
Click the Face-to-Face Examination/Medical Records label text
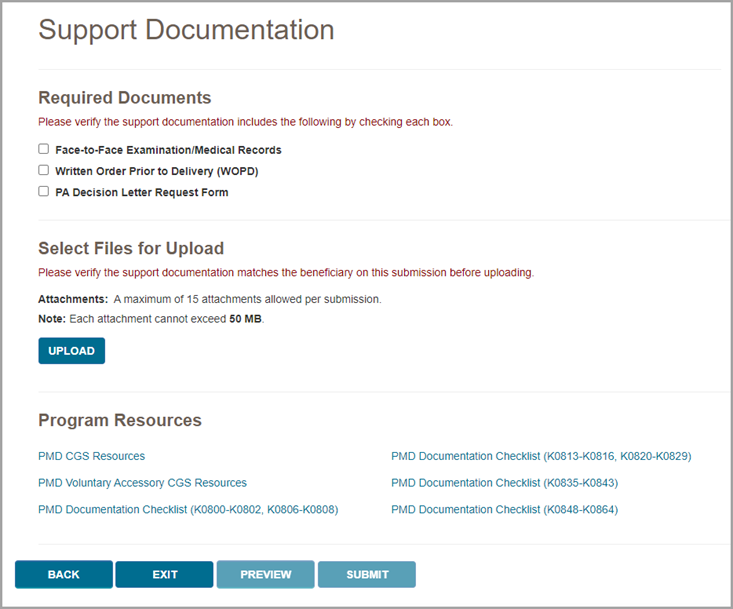click(x=168, y=150)
